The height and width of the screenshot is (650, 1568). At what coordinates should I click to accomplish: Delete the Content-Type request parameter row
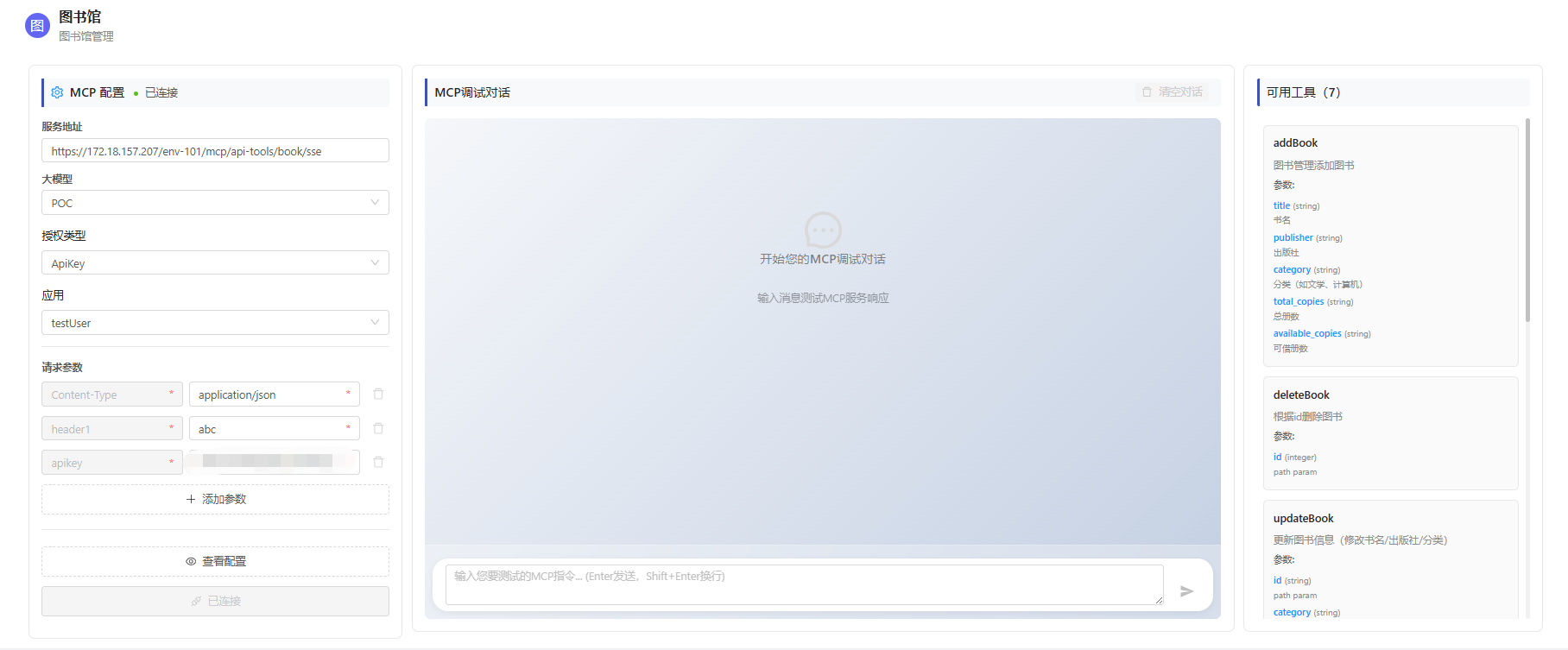click(378, 394)
